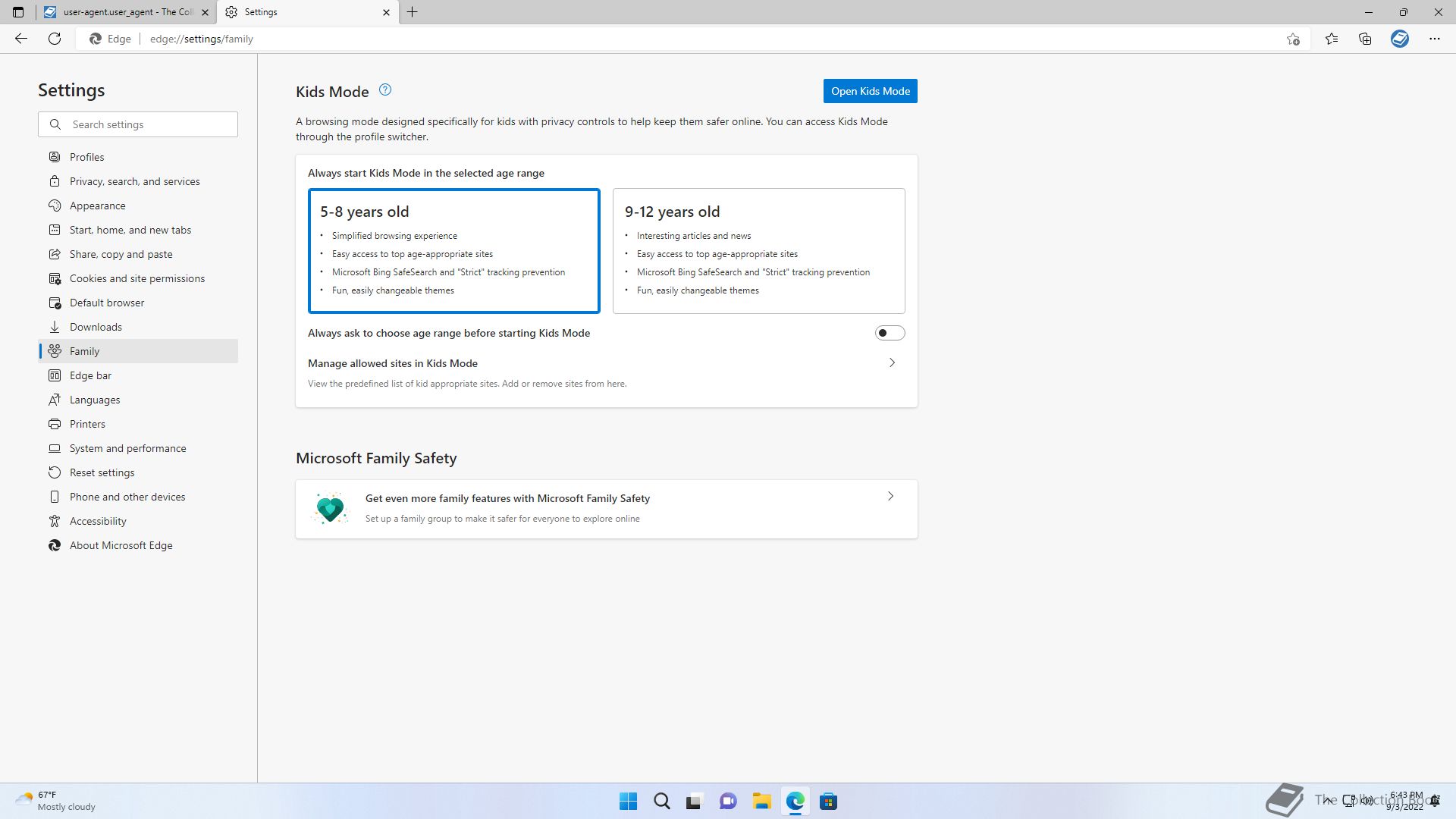Open Task View on the taskbar

pyautogui.click(x=695, y=802)
